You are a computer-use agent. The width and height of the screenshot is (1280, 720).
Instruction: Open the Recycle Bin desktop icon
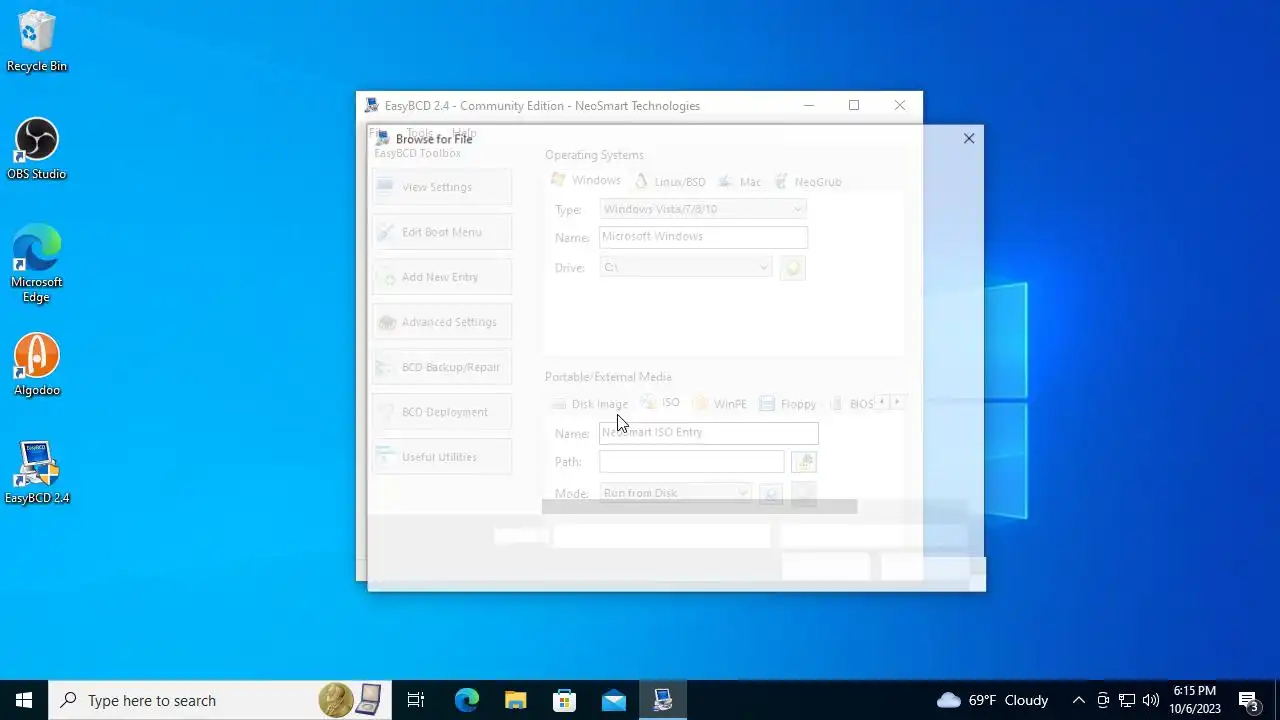click(37, 42)
